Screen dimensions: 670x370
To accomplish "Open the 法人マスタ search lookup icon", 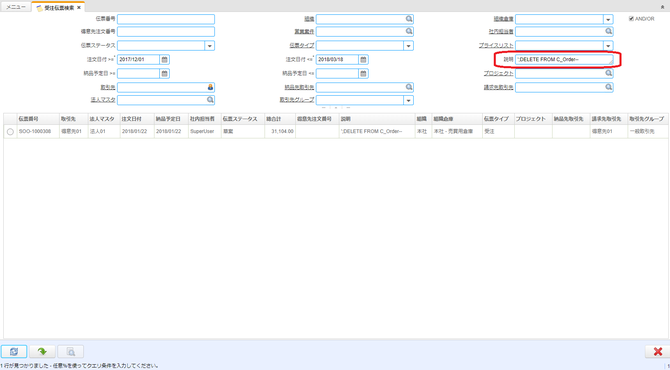I will click(210, 100).
